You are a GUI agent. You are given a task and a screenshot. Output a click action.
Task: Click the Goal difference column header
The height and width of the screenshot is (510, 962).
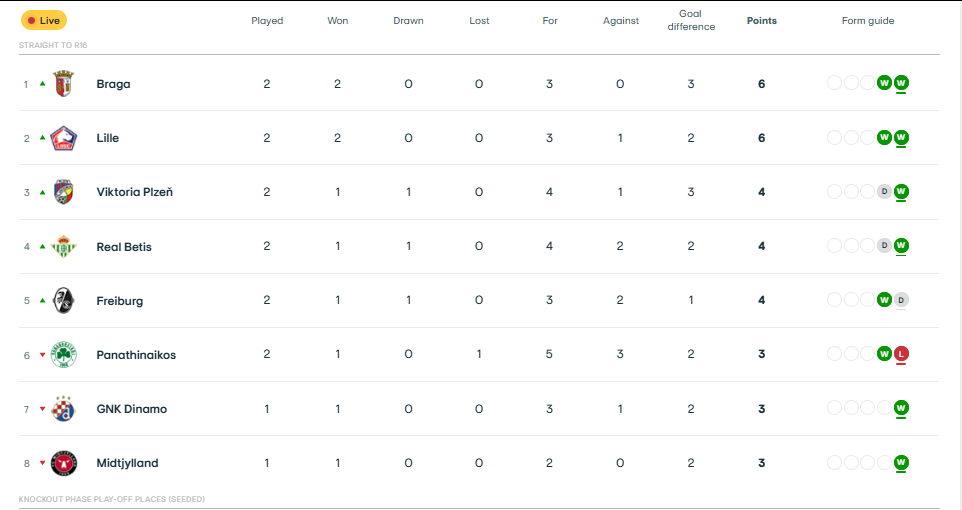pyautogui.click(x=691, y=21)
